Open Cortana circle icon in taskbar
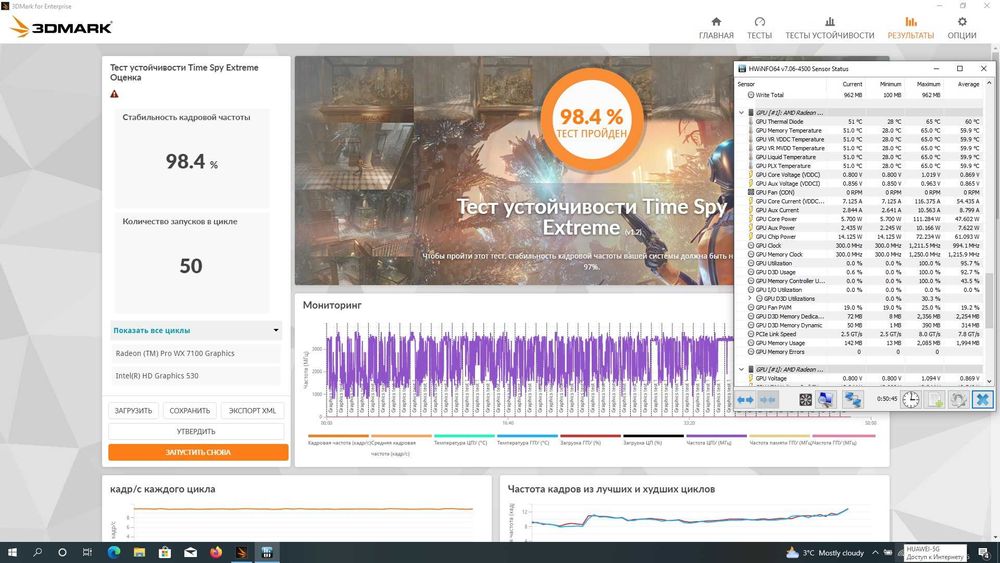 [x=62, y=553]
